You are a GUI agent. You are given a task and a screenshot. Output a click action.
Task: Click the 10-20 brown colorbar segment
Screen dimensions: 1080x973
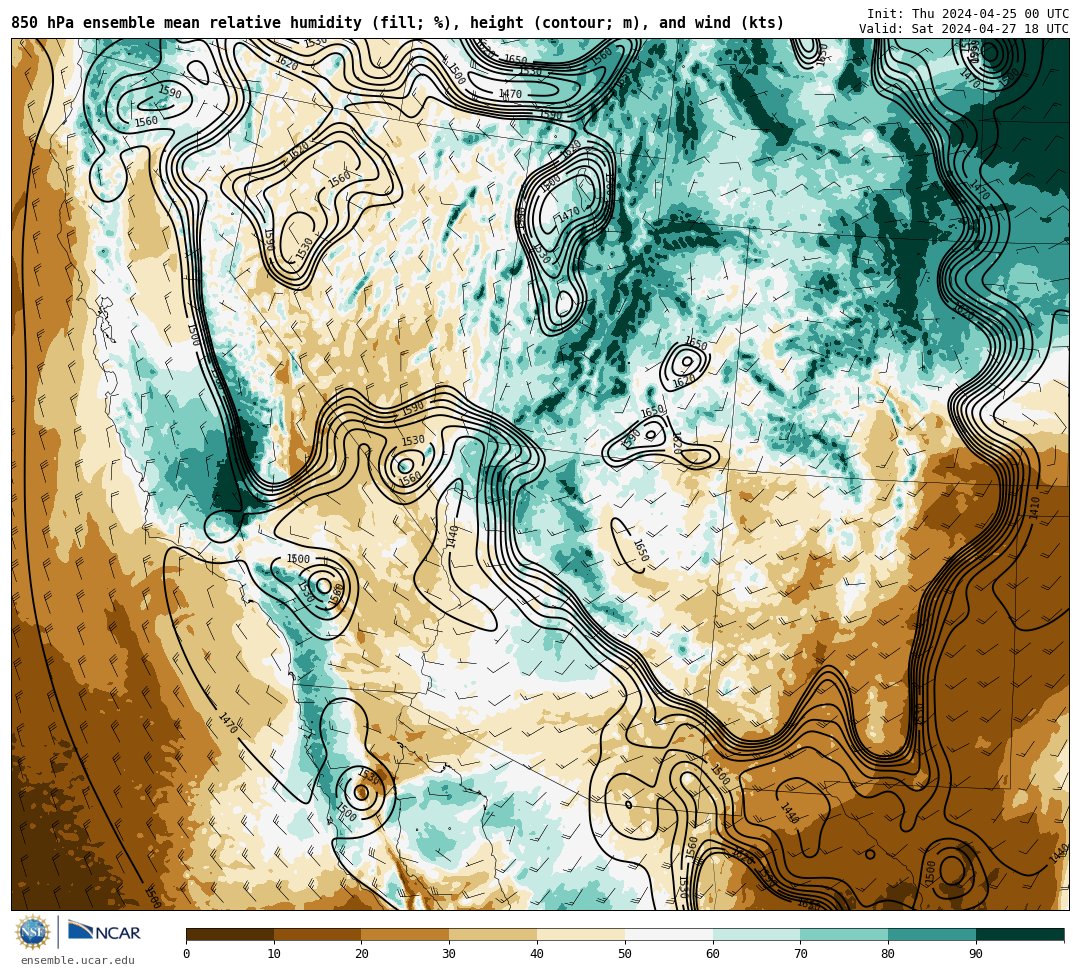click(318, 934)
